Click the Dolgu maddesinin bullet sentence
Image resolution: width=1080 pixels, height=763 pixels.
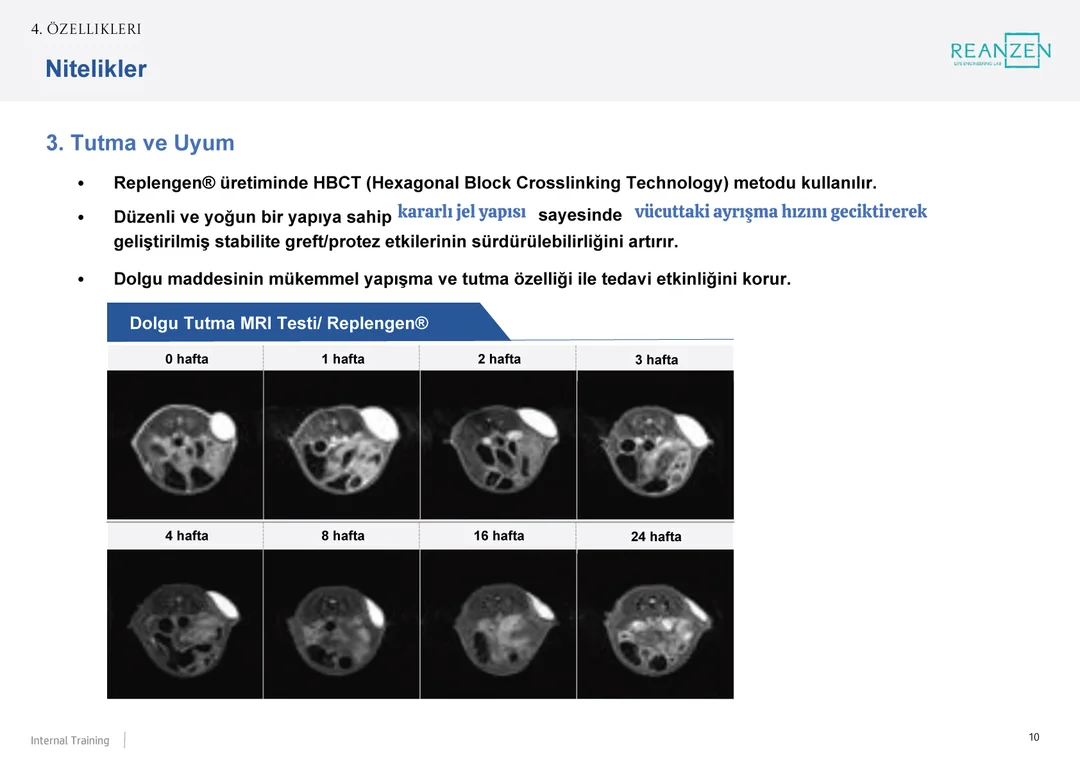click(452, 279)
